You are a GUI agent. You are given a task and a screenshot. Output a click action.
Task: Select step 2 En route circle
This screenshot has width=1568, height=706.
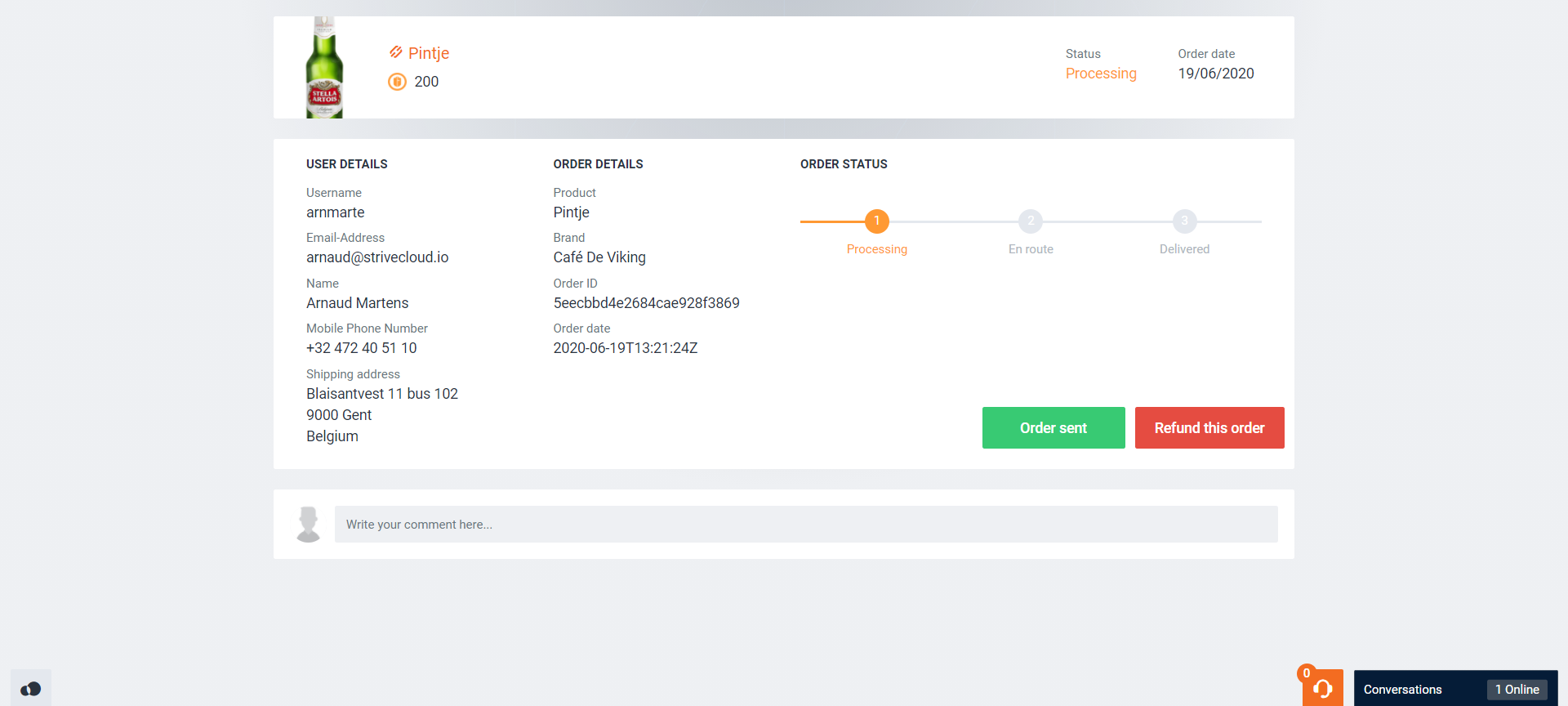tap(1031, 221)
